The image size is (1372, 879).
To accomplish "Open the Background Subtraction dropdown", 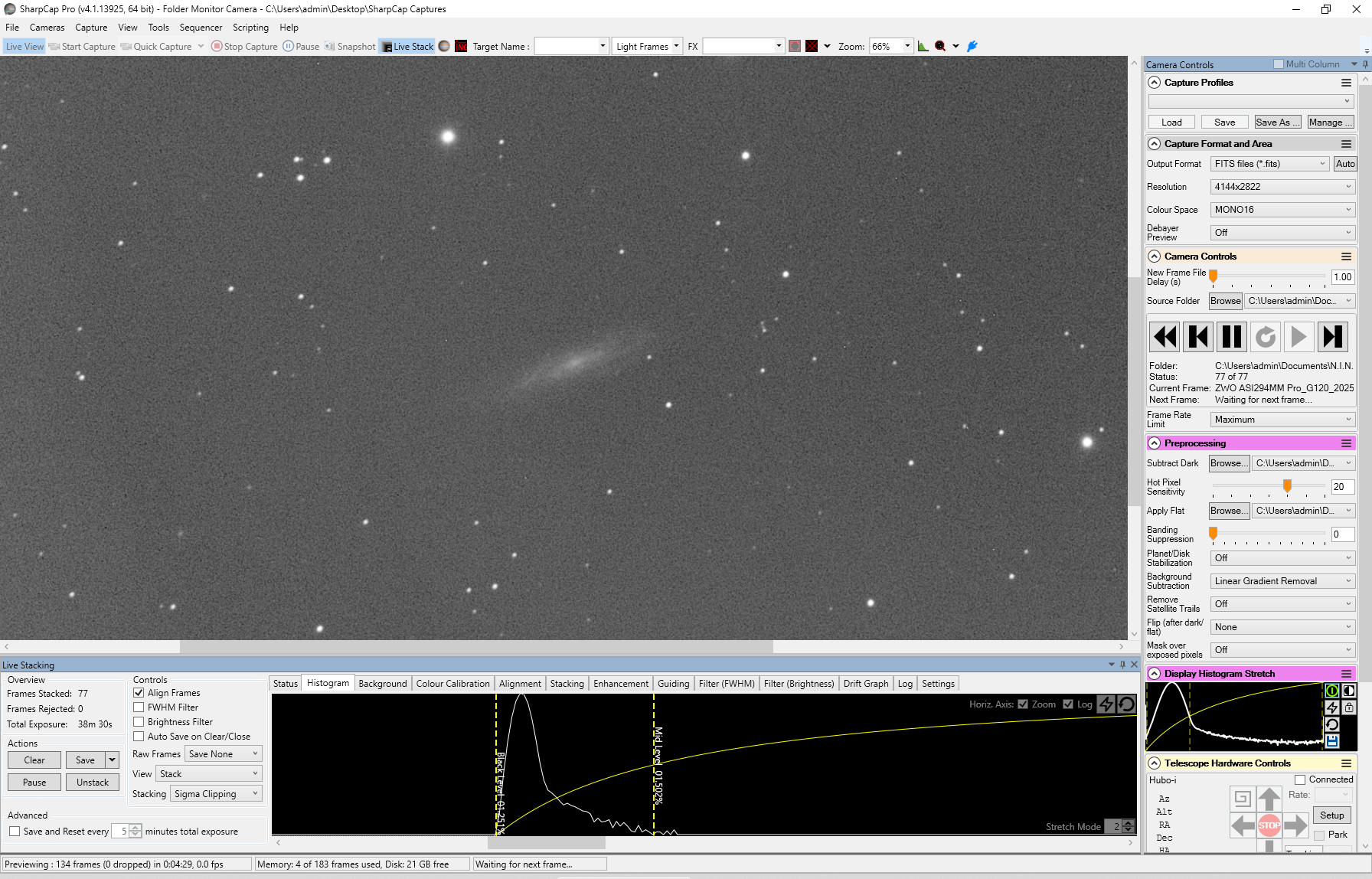I will pyautogui.click(x=1282, y=581).
